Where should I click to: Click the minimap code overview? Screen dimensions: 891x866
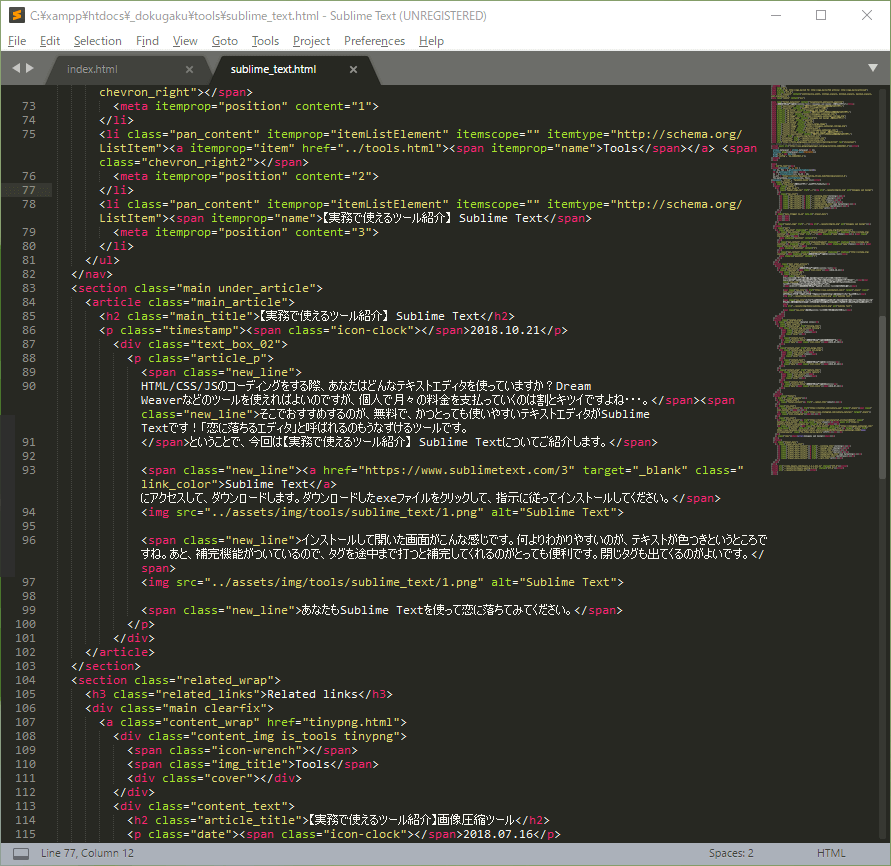823,280
